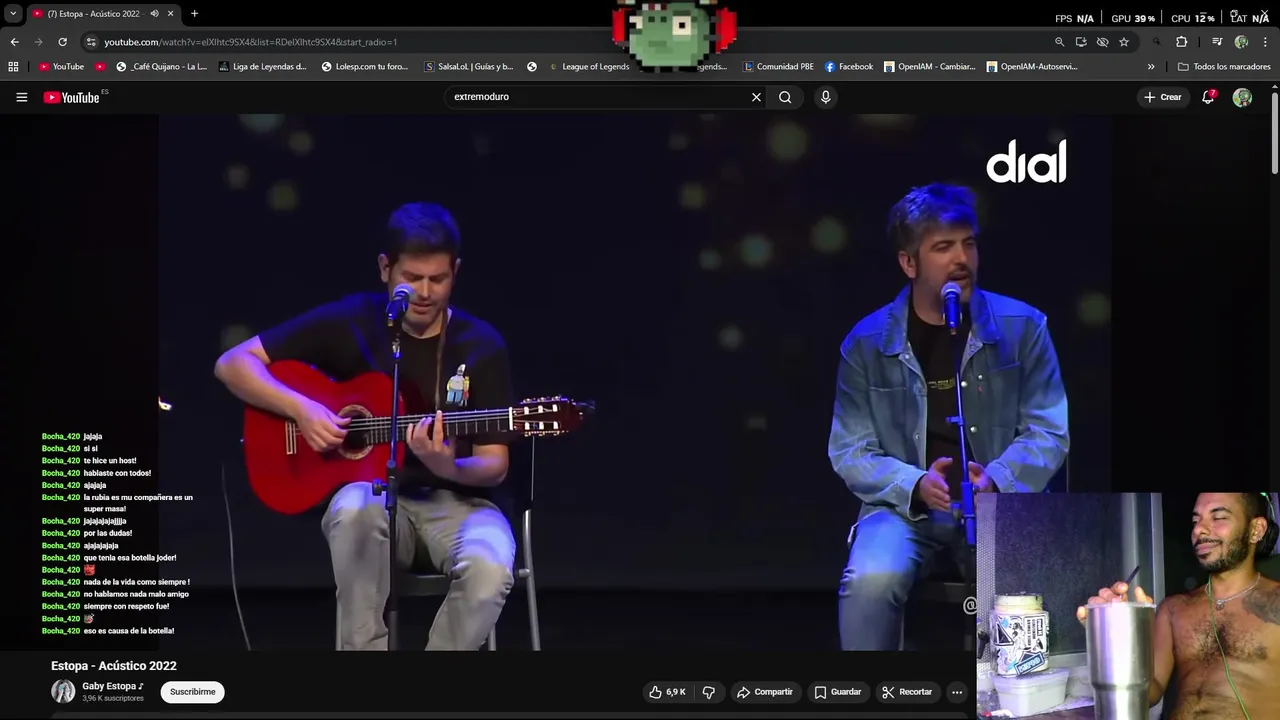
Task: Like the video showing 6,9 K
Action: tap(667, 692)
